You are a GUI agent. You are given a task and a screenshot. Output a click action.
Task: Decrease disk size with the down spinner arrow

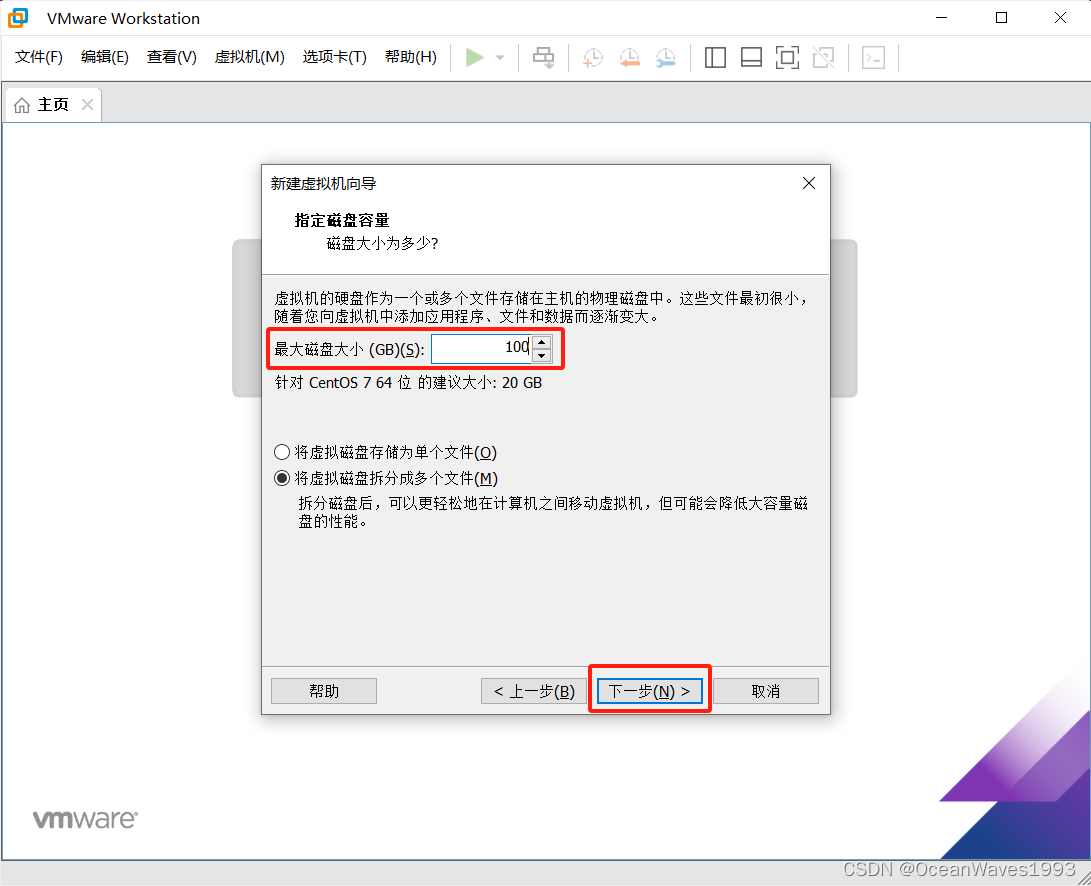click(x=542, y=356)
